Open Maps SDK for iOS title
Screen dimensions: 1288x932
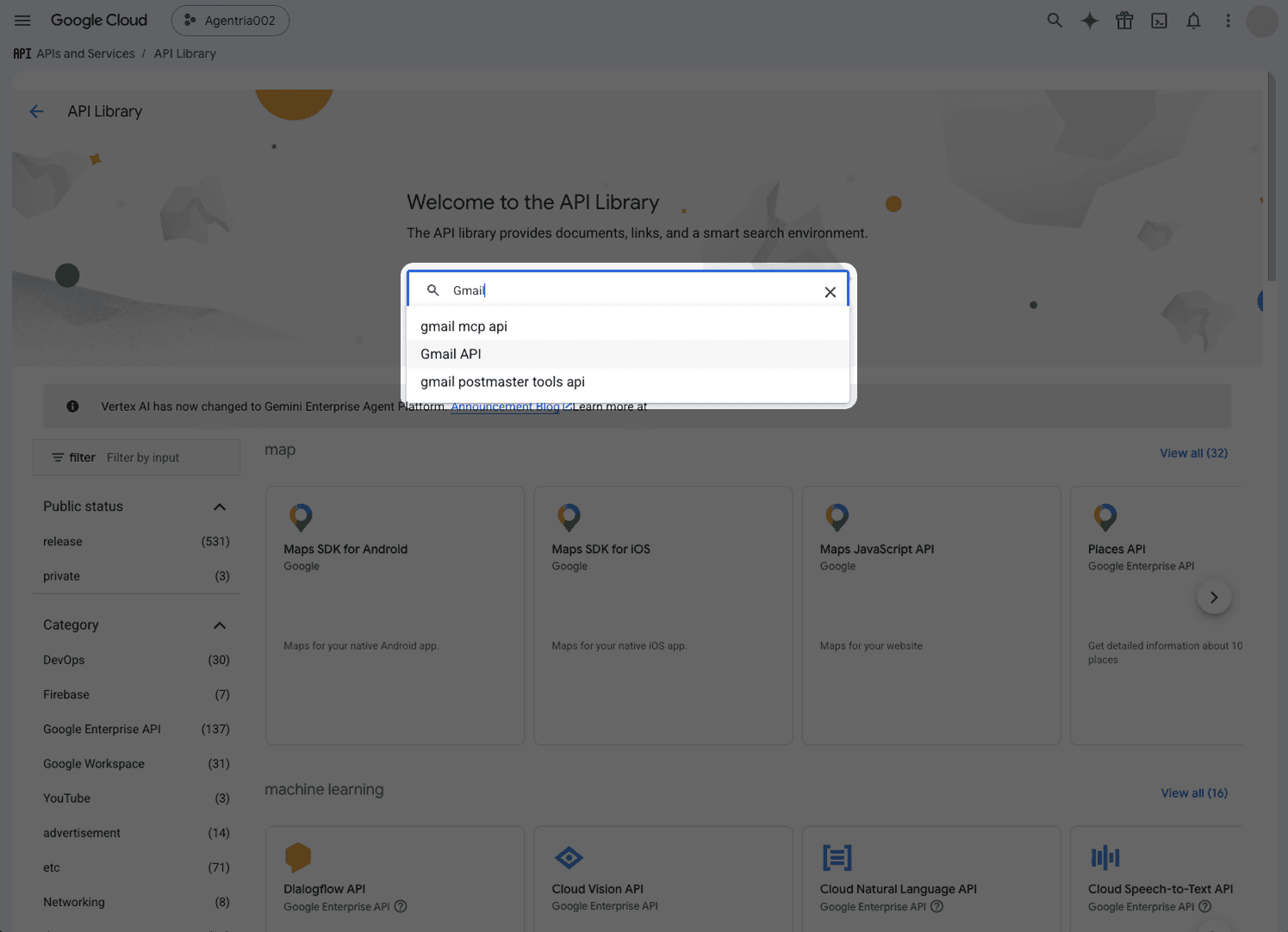pyautogui.click(x=601, y=550)
